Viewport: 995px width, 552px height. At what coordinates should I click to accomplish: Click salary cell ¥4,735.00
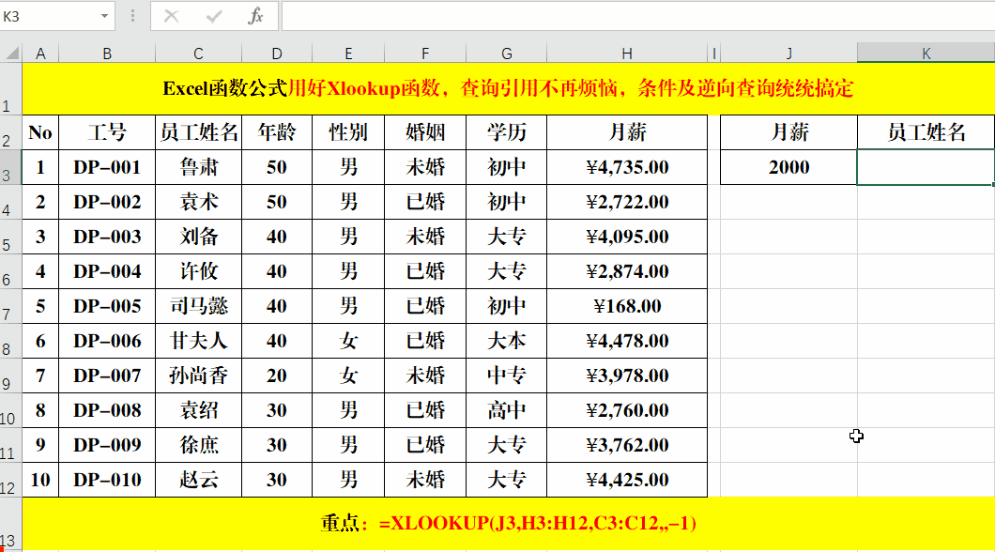[627, 168]
